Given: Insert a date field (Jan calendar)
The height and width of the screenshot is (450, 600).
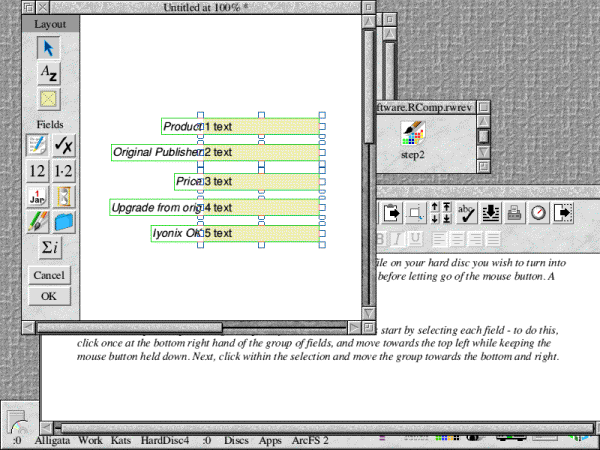Looking at the screenshot, I should (37, 196).
